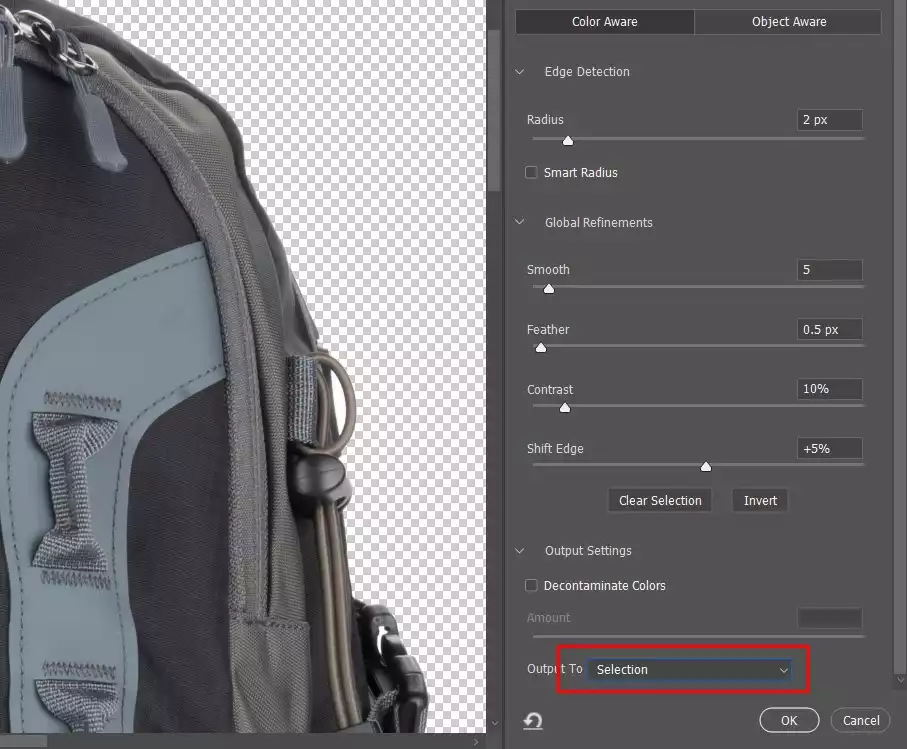907x749 pixels.
Task: Confirm changes with the OK button
Action: tap(789, 720)
